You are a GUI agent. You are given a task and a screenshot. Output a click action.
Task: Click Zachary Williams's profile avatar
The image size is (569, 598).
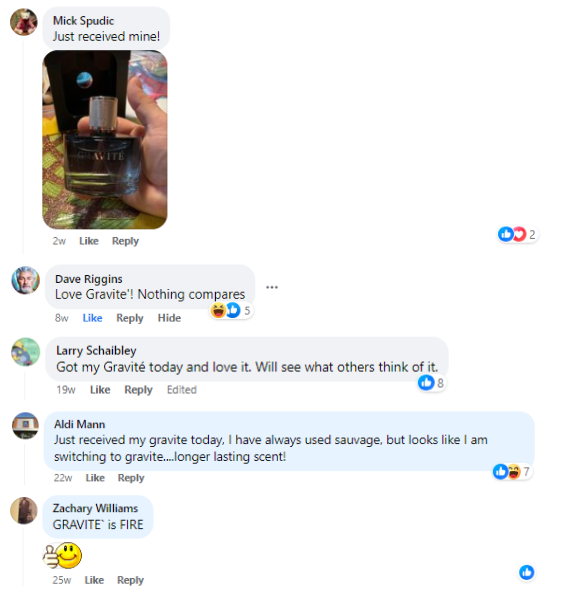pyautogui.click(x=24, y=510)
